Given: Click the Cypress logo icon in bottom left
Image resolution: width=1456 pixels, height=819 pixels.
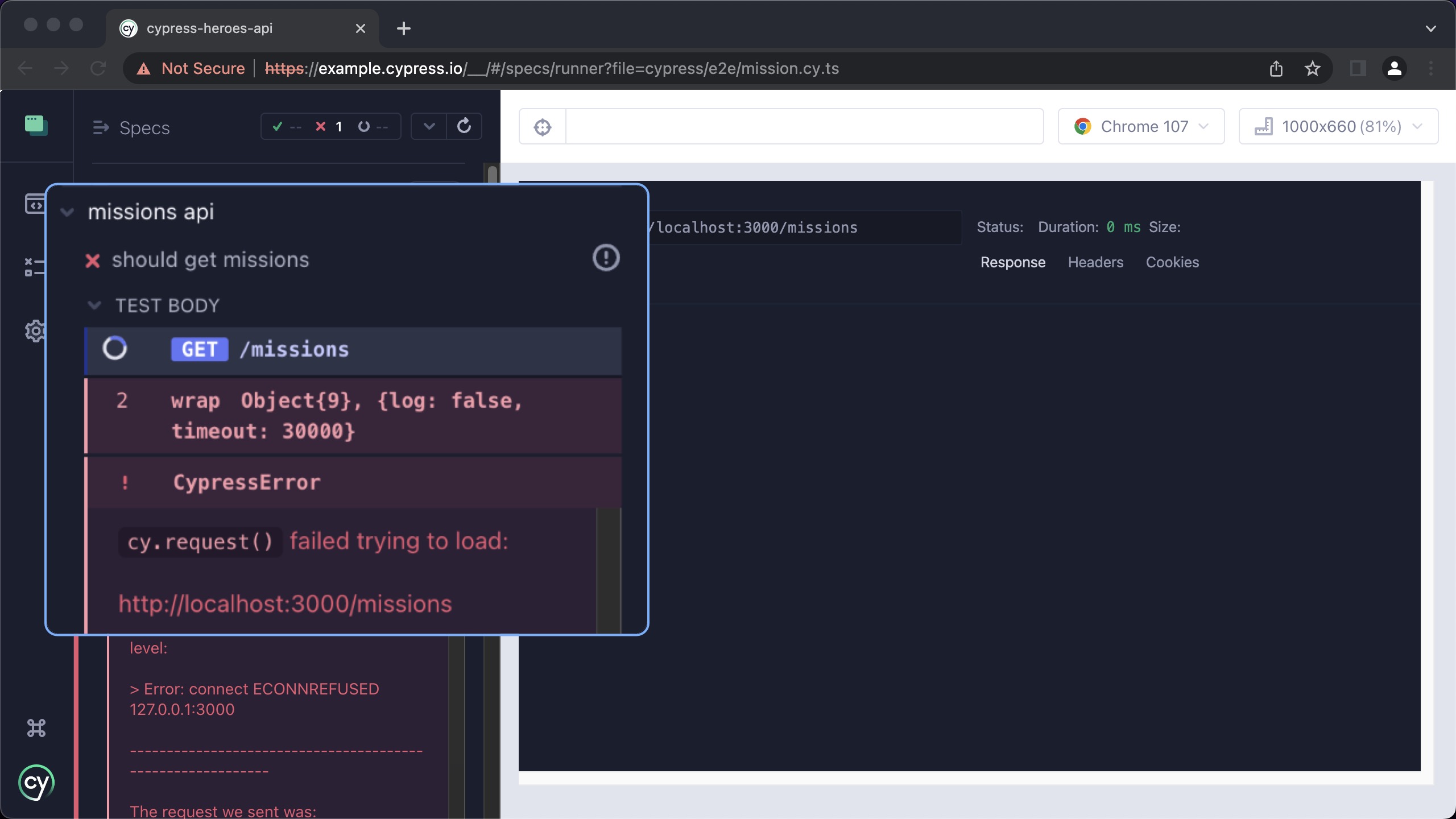Looking at the screenshot, I should (x=36, y=783).
